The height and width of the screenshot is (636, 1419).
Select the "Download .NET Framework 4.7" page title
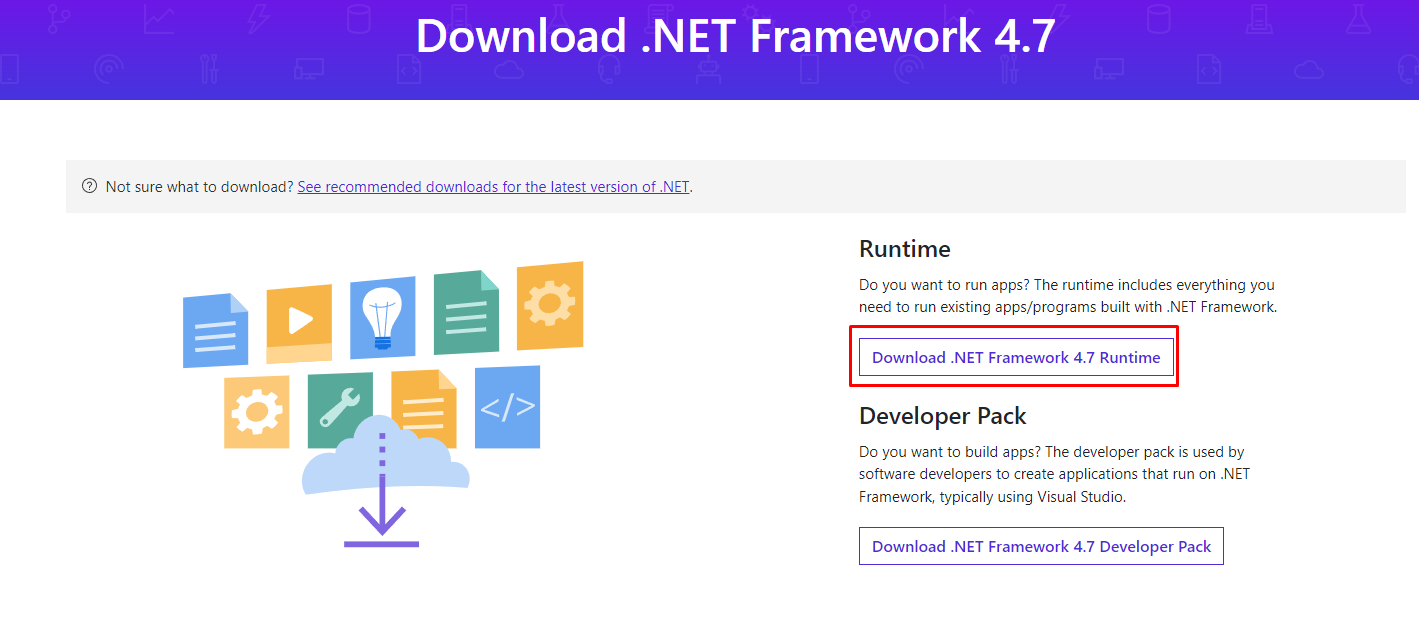pyautogui.click(x=736, y=37)
